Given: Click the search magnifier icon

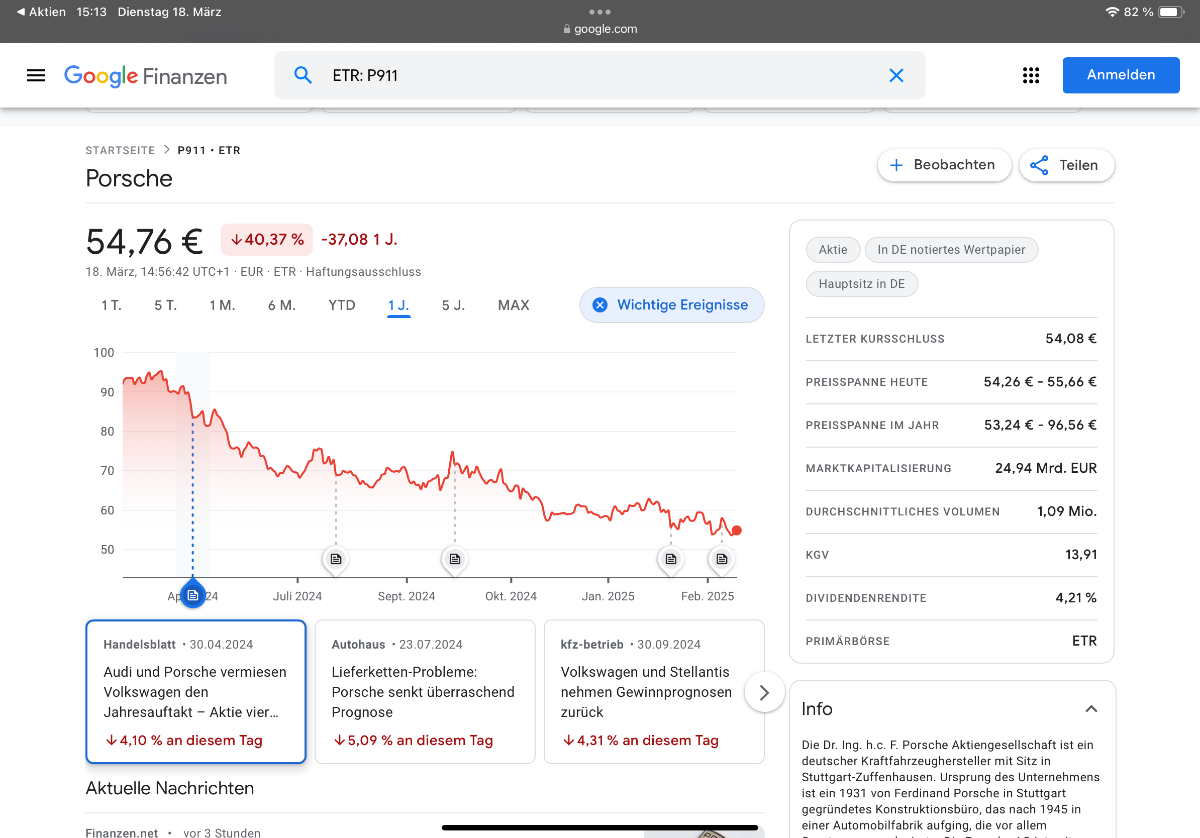Looking at the screenshot, I should pos(302,75).
